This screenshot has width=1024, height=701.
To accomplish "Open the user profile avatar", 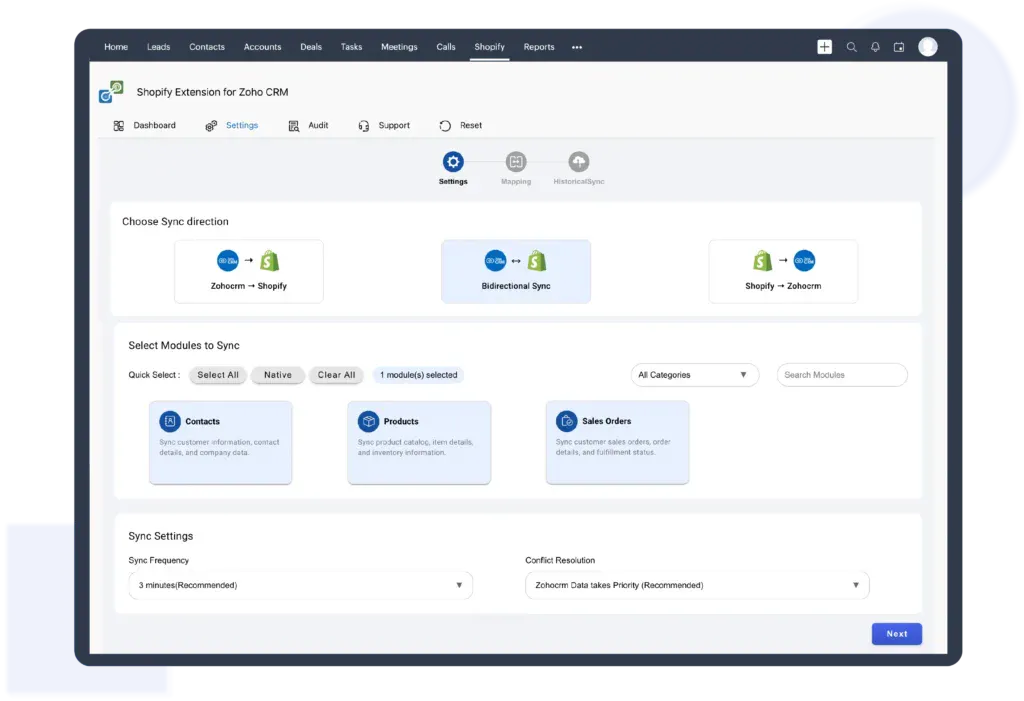I will tap(927, 46).
